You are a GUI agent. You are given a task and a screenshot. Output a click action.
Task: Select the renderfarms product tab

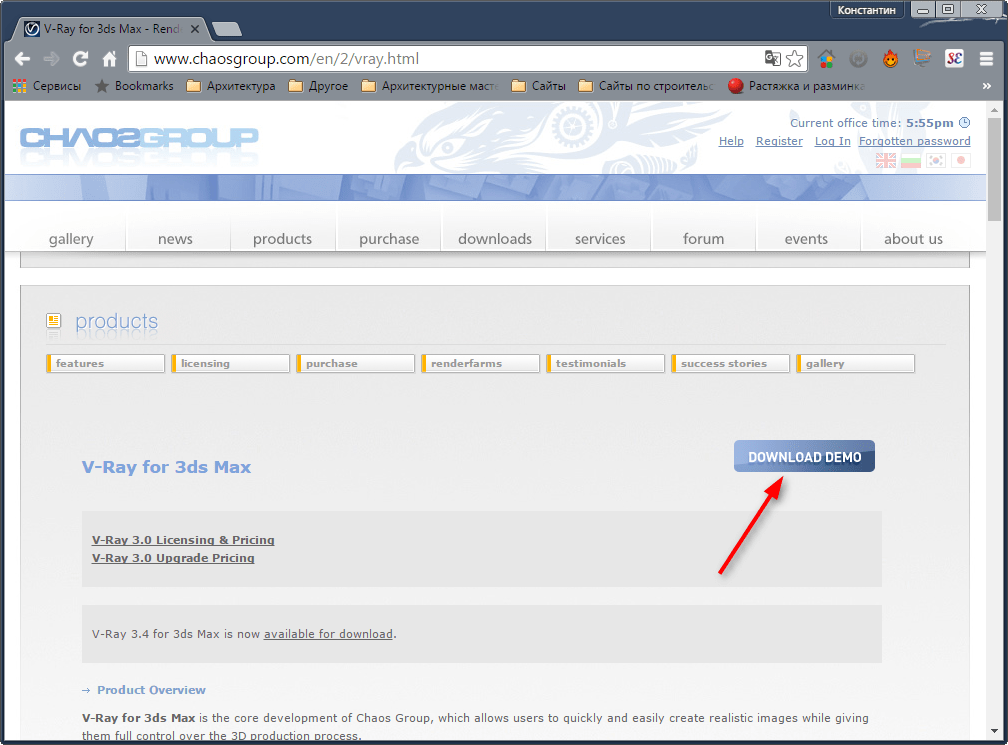pos(480,364)
